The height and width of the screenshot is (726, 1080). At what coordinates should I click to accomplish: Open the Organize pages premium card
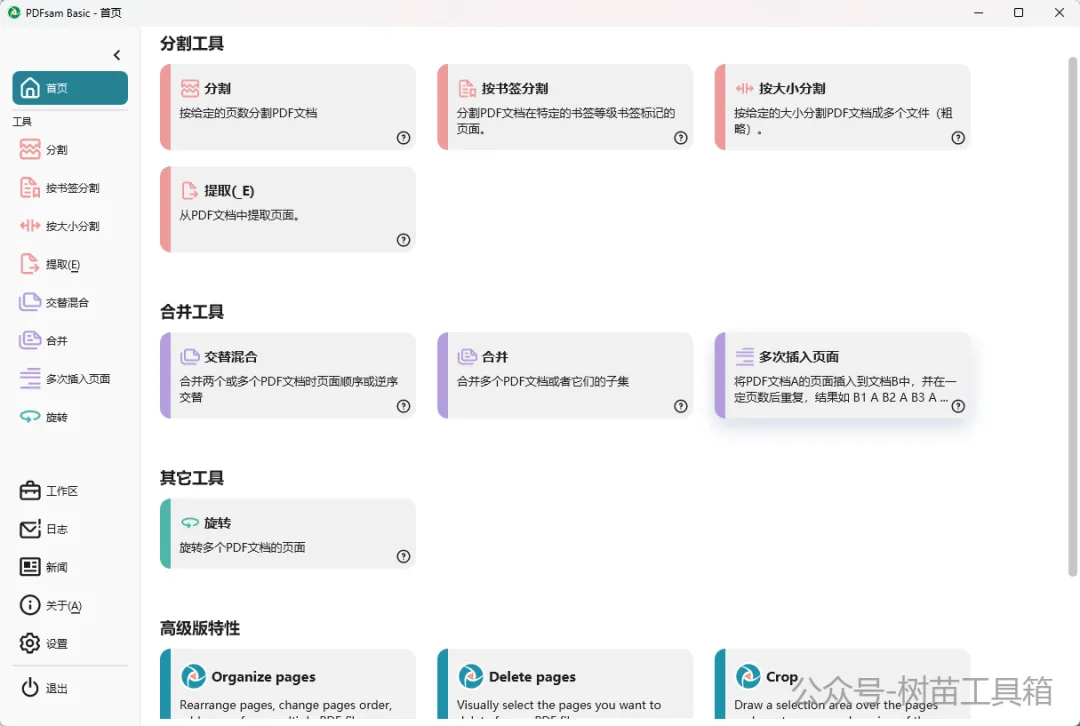pyautogui.click(x=288, y=684)
